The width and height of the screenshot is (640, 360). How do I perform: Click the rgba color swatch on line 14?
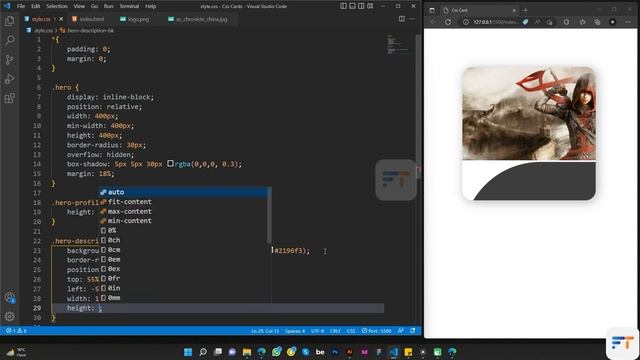[x=170, y=164]
